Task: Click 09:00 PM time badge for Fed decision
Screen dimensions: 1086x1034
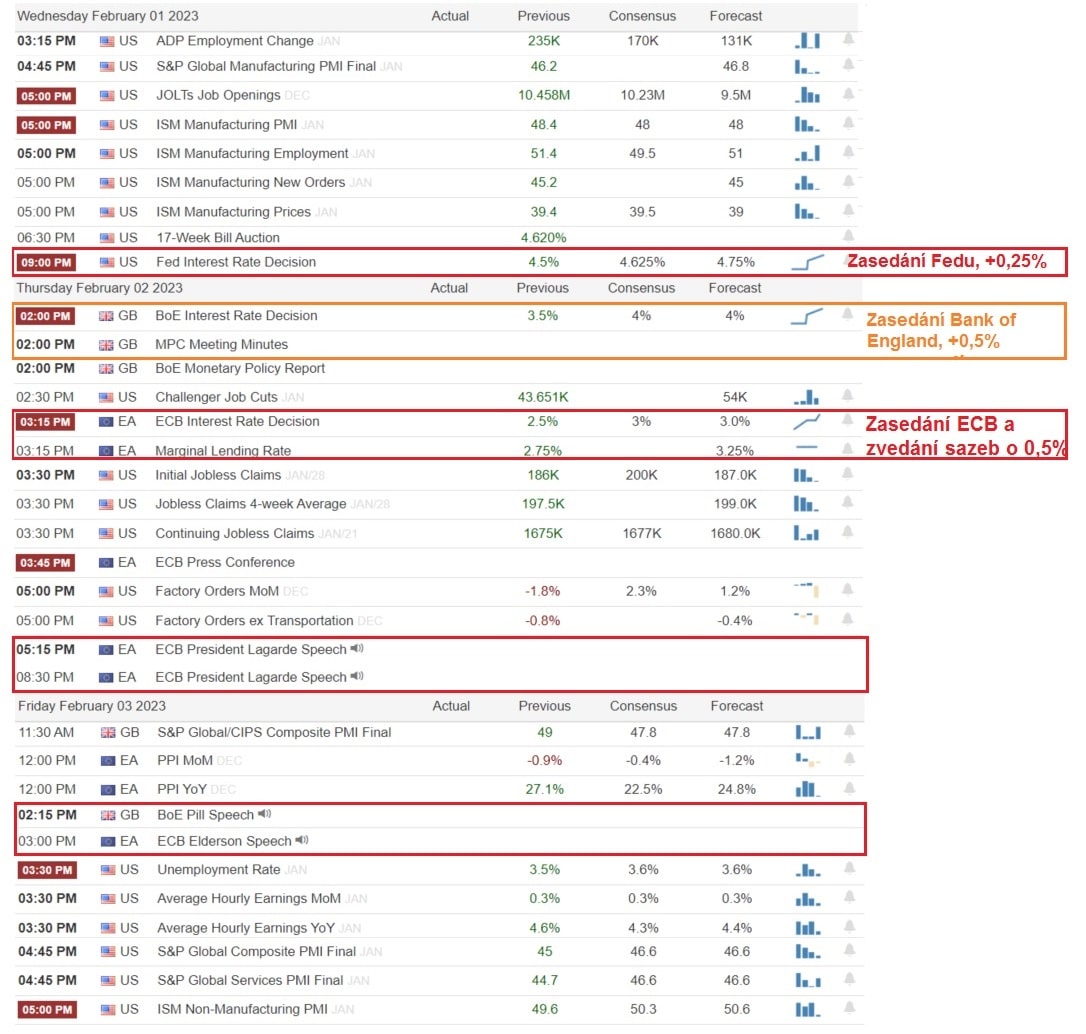Action: (x=46, y=262)
